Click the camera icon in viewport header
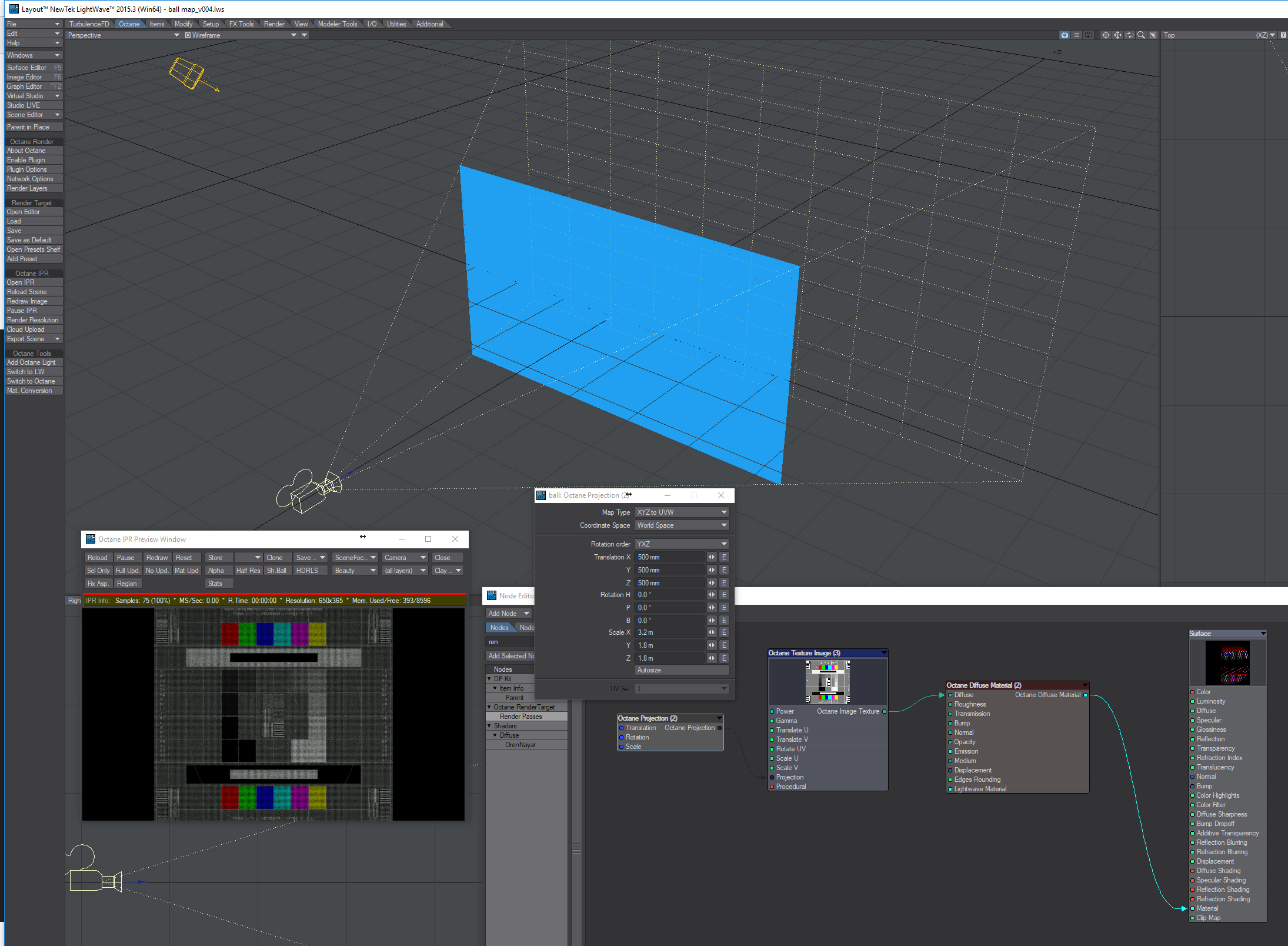Image resolution: width=1288 pixels, height=946 pixels. (x=1065, y=35)
